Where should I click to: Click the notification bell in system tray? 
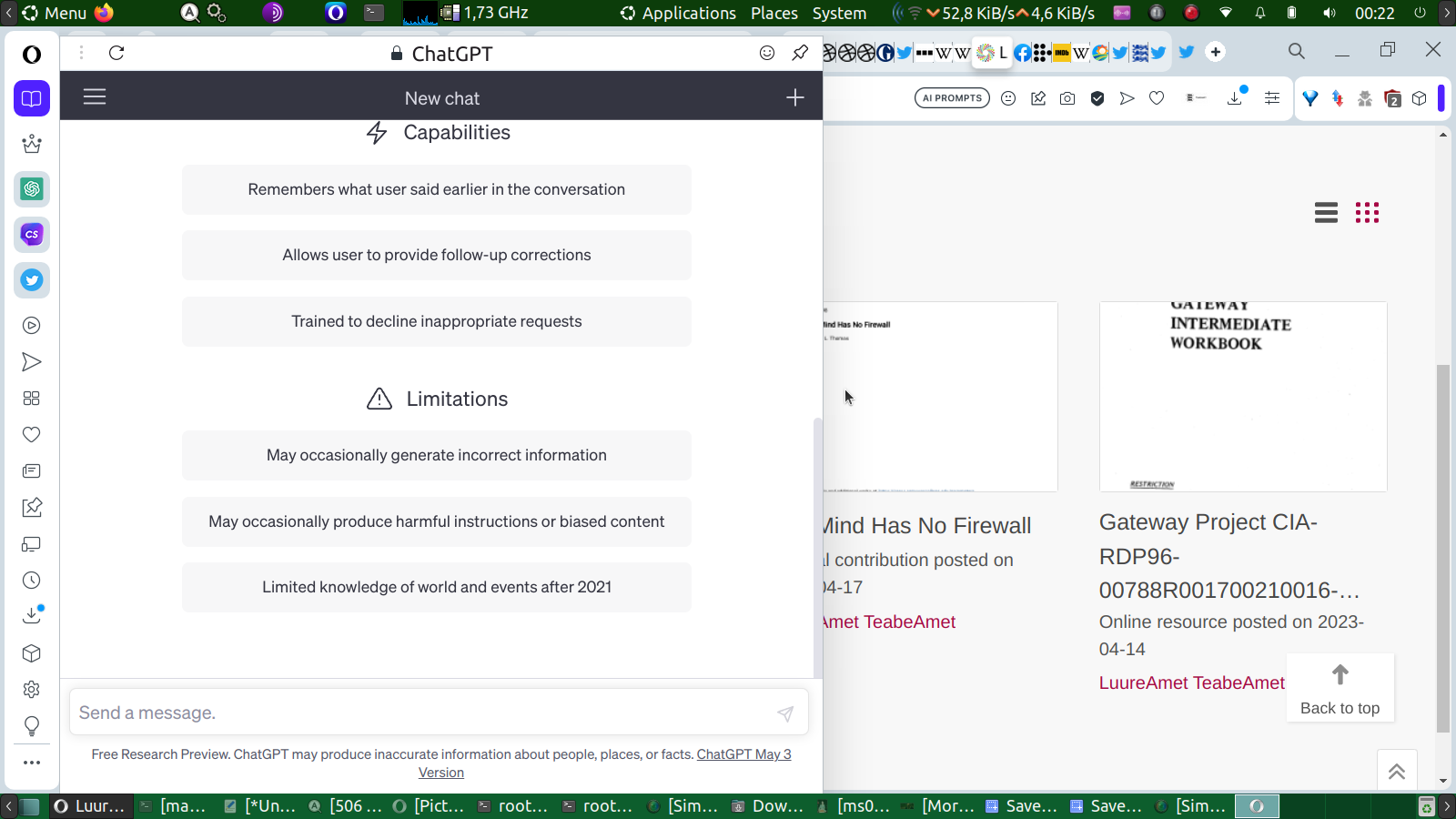click(1260, 13)
